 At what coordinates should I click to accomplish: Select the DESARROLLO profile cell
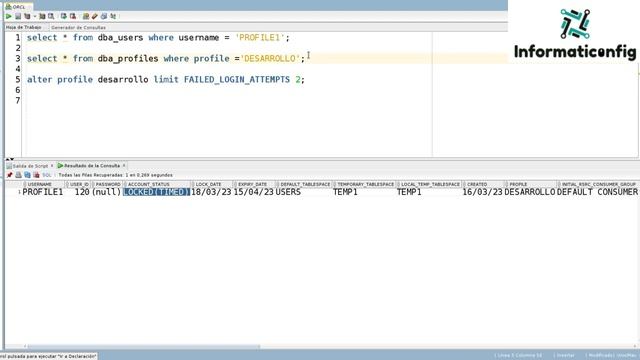click(x=530, y=192)
